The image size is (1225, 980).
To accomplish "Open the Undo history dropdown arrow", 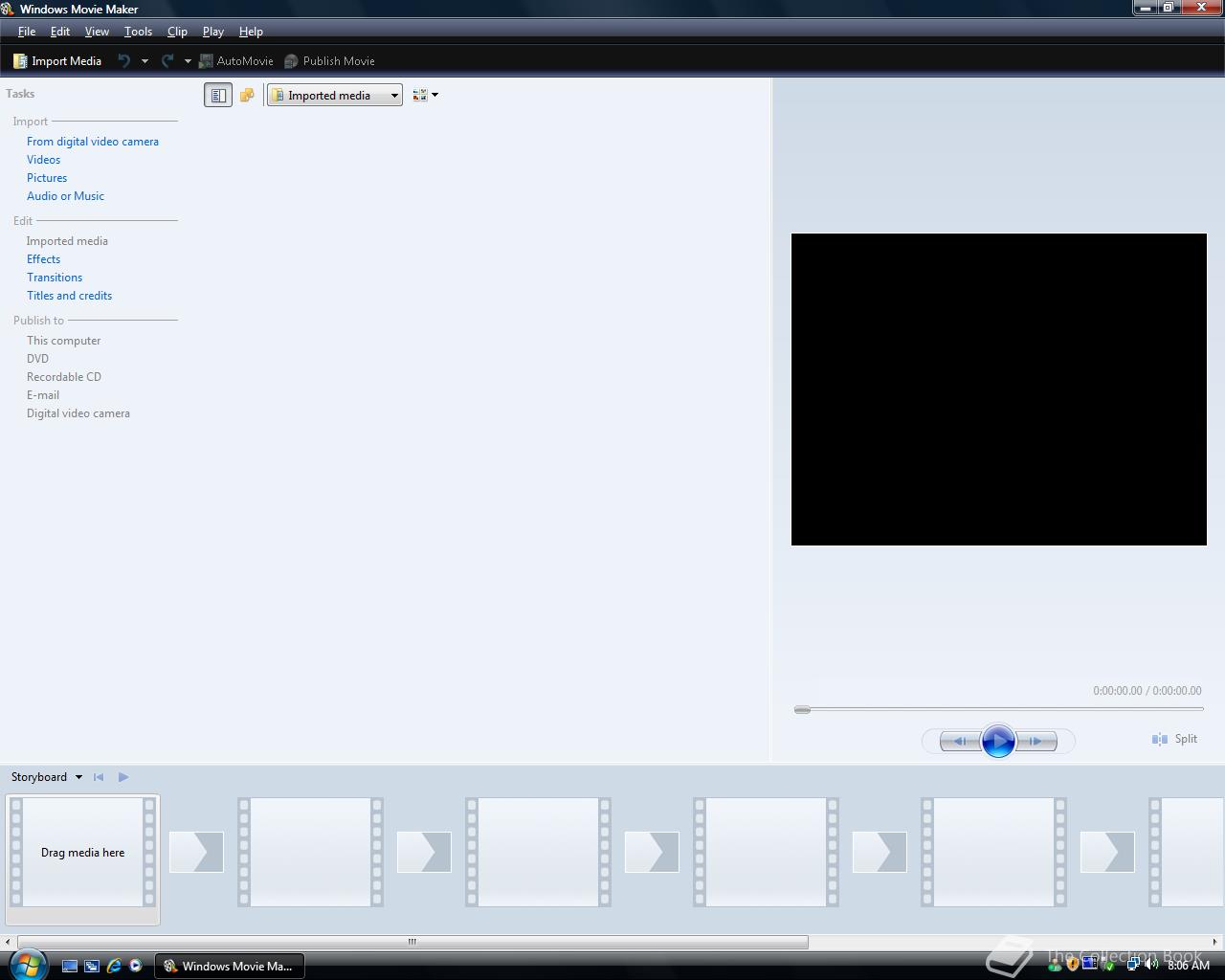I will [x=145, y=61].
